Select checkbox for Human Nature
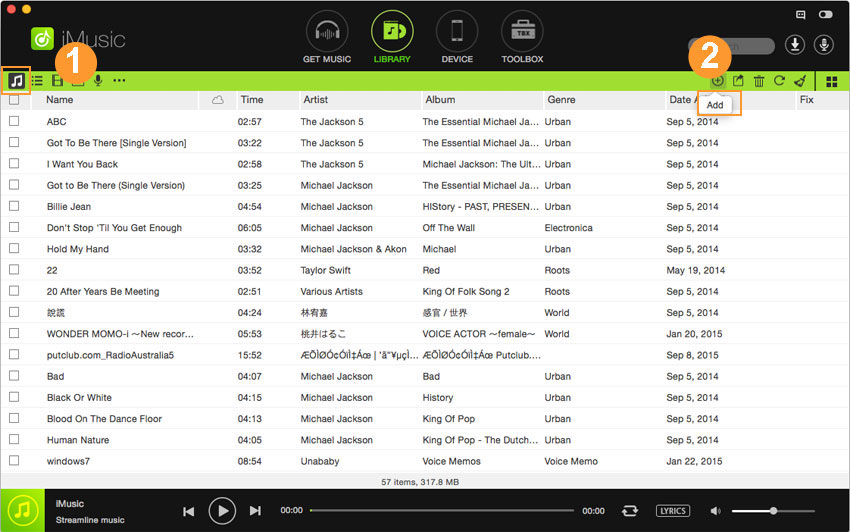This screenshot has width=850, height=532. click(x=14, y=439)
